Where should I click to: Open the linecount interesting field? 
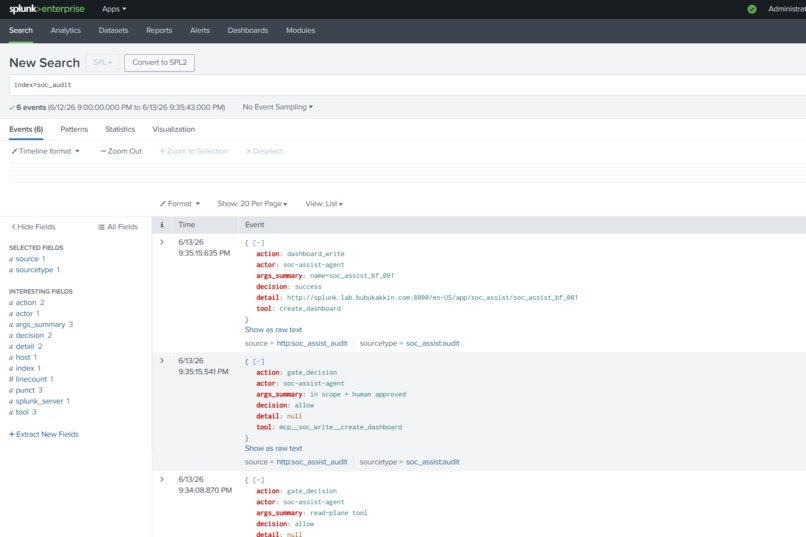[x=31, y=379]
